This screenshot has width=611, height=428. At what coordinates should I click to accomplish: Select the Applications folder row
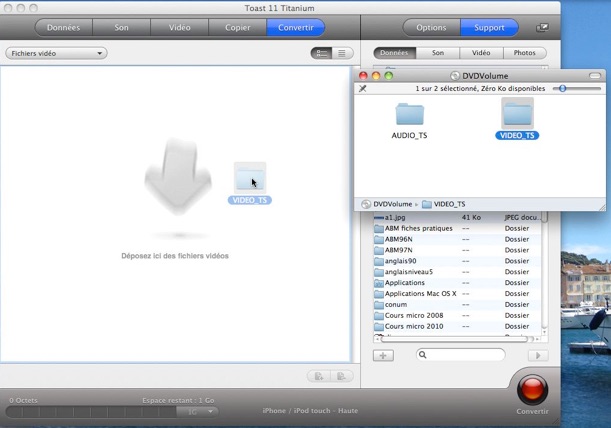[457, 283]
